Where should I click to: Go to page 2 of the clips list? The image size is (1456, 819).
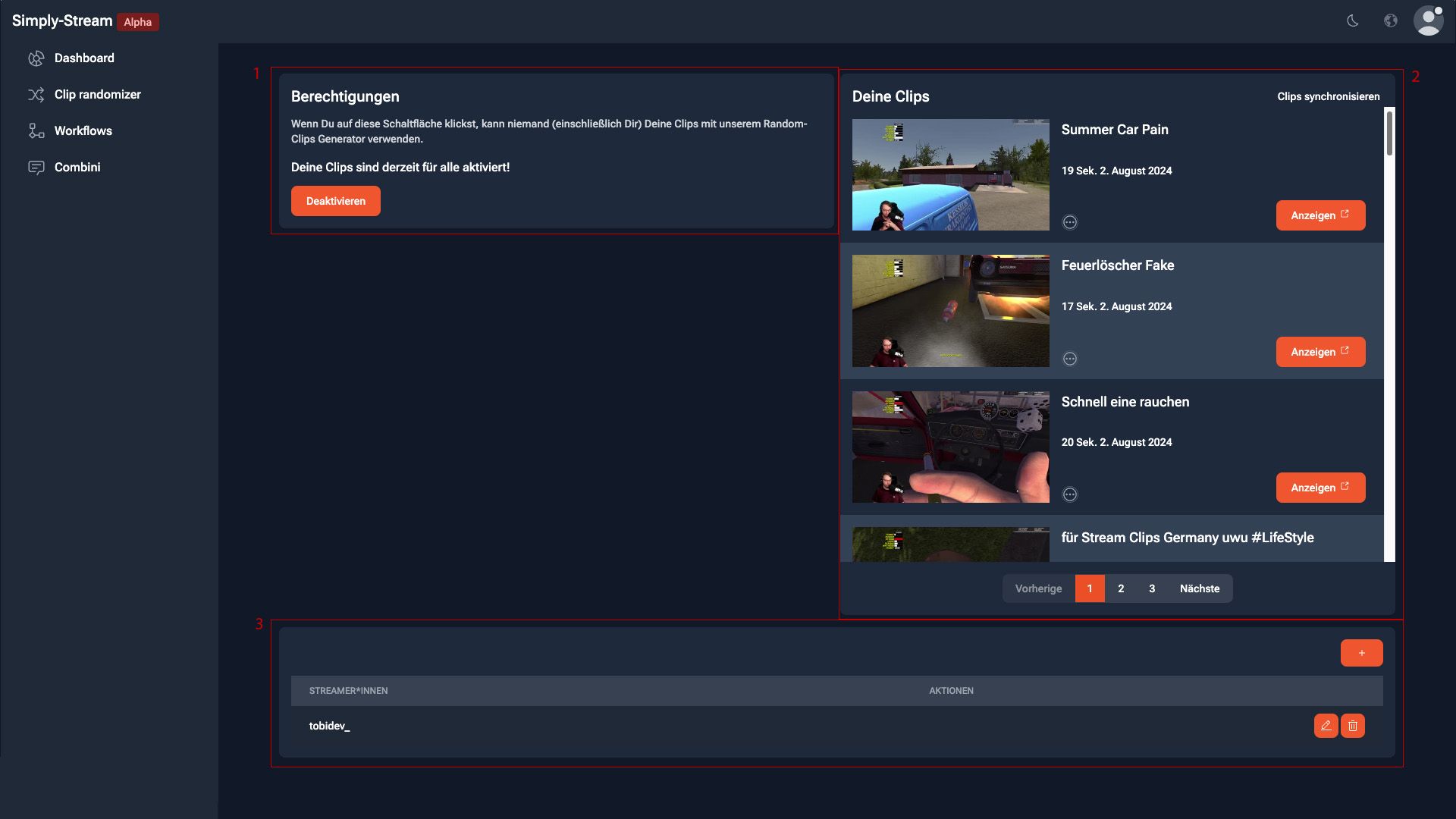(1121, 588)
